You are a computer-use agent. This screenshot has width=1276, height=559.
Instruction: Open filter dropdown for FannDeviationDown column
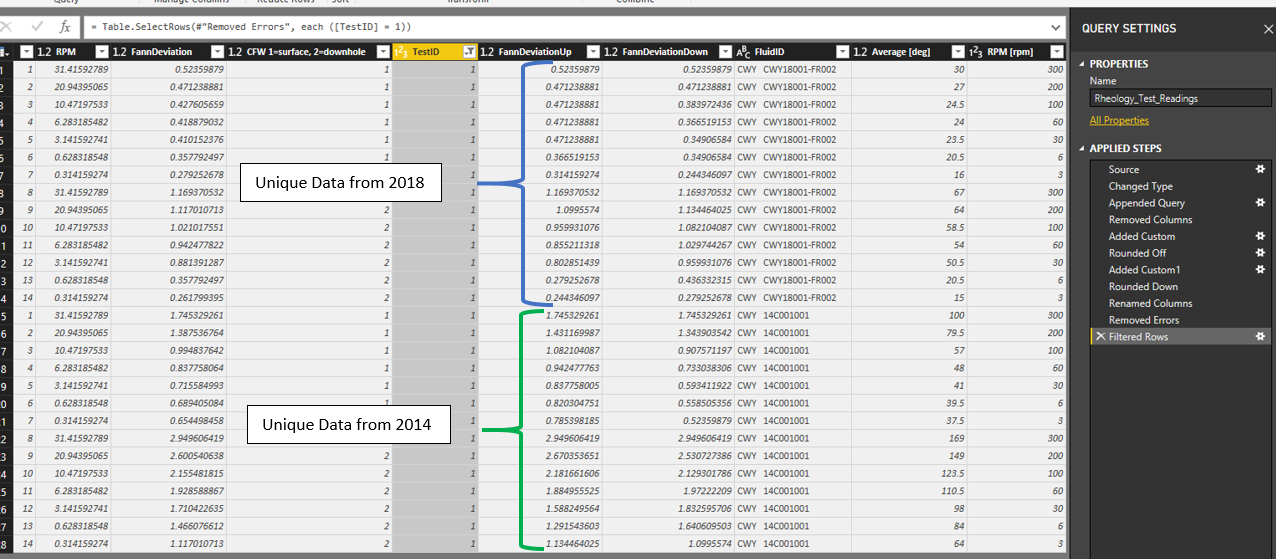click(x=724, y=51)
